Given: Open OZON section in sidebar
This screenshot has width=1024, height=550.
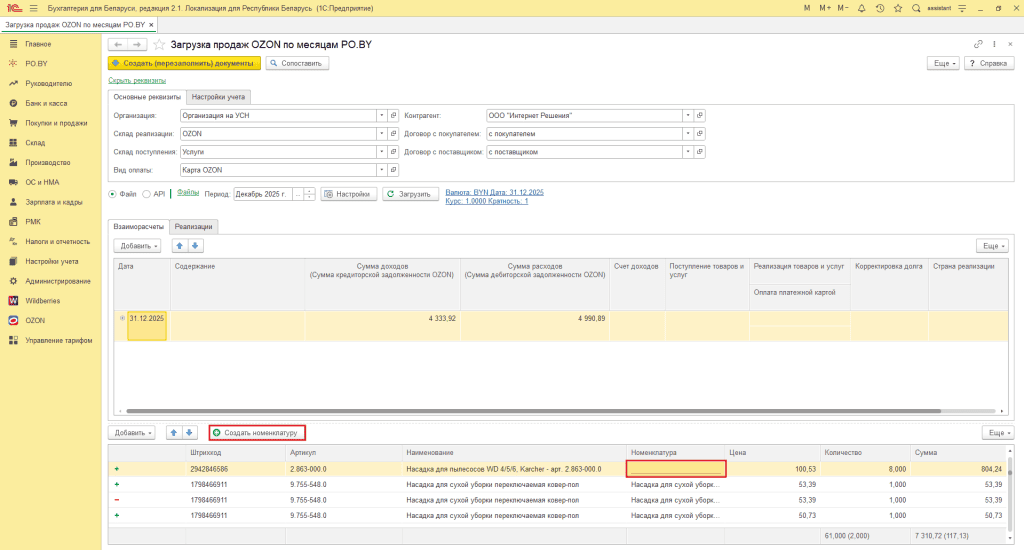Looking at the screenshot, I should (x=35, y=320).
